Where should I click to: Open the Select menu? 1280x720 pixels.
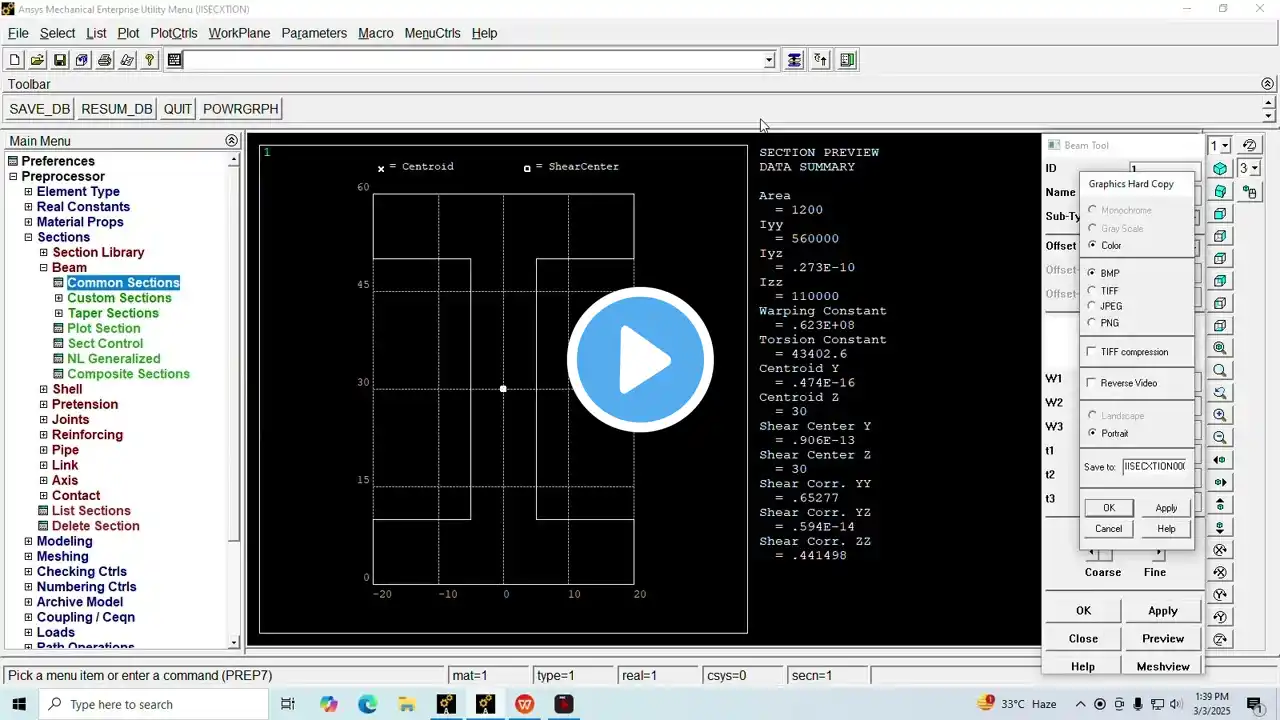pyautogui.click(x=58, y=33)
